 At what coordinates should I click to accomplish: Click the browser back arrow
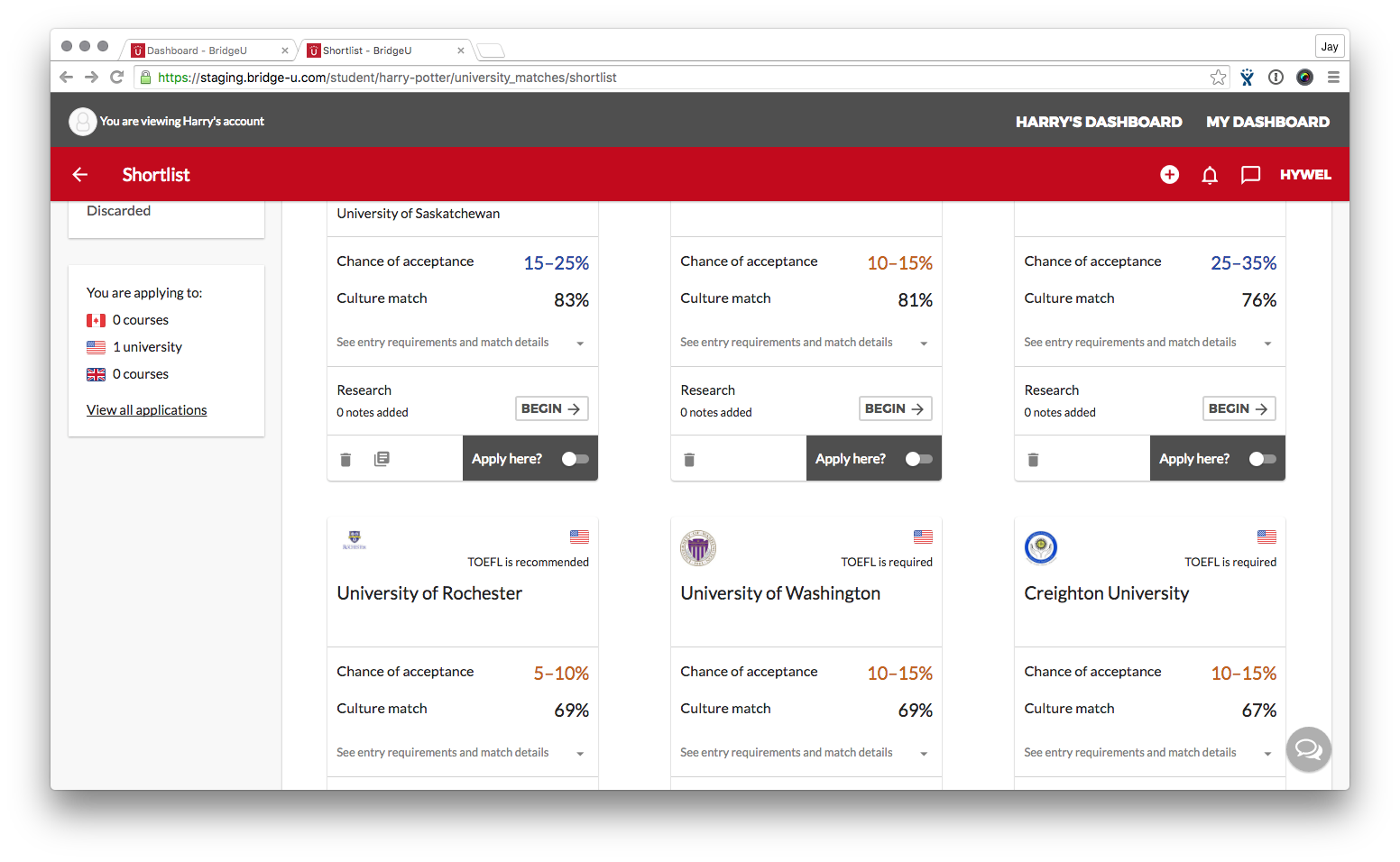pos(66,78)
